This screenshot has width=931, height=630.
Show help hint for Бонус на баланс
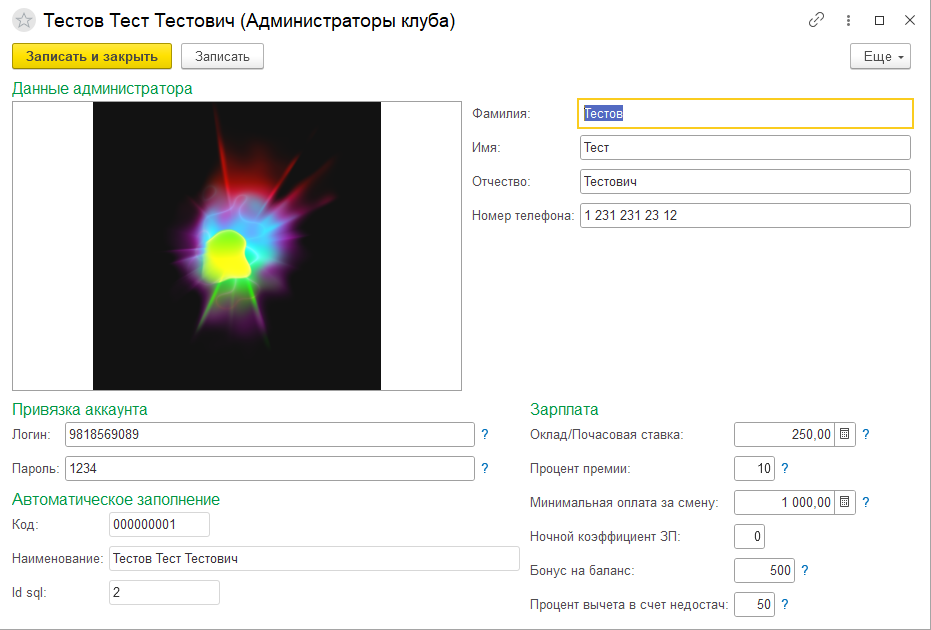pyautogui.click(x=805, y=570)
